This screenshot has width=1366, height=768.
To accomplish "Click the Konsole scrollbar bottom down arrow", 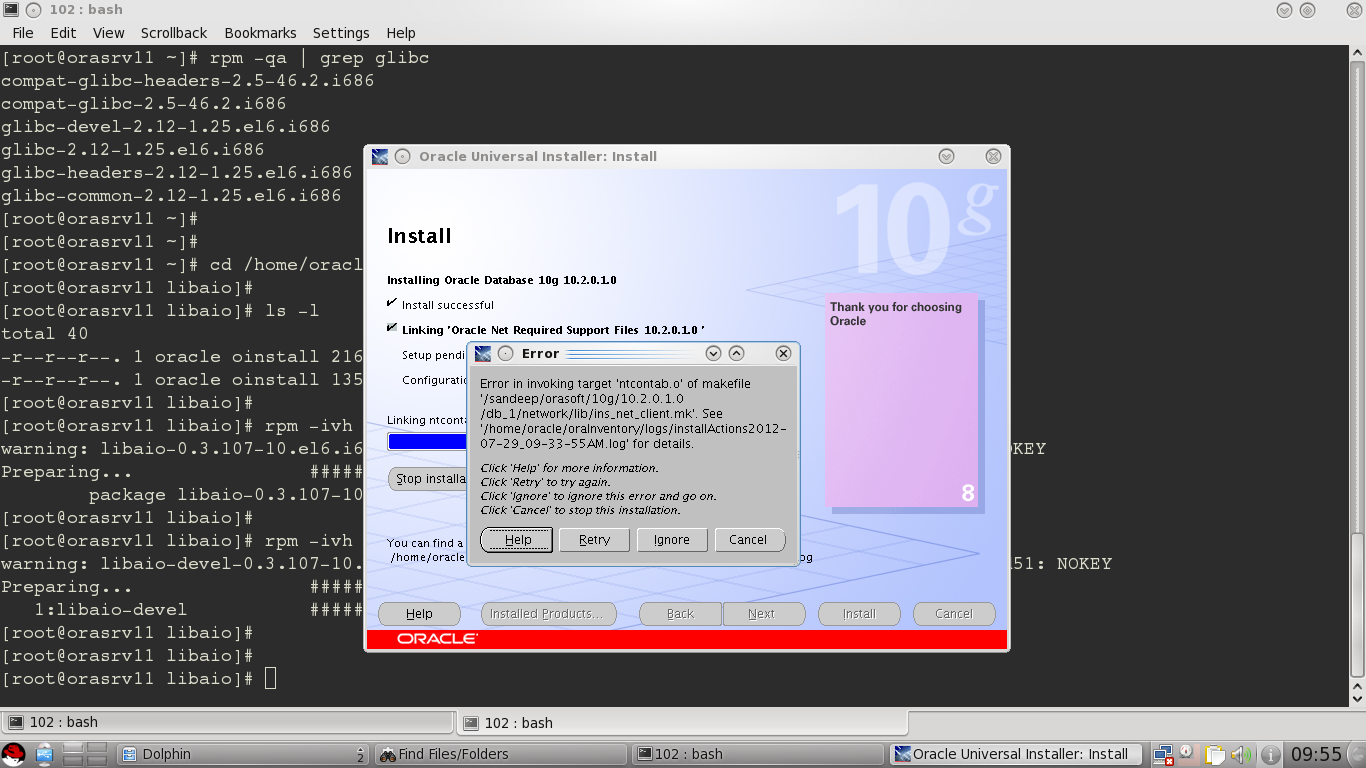I will 1358,699.
